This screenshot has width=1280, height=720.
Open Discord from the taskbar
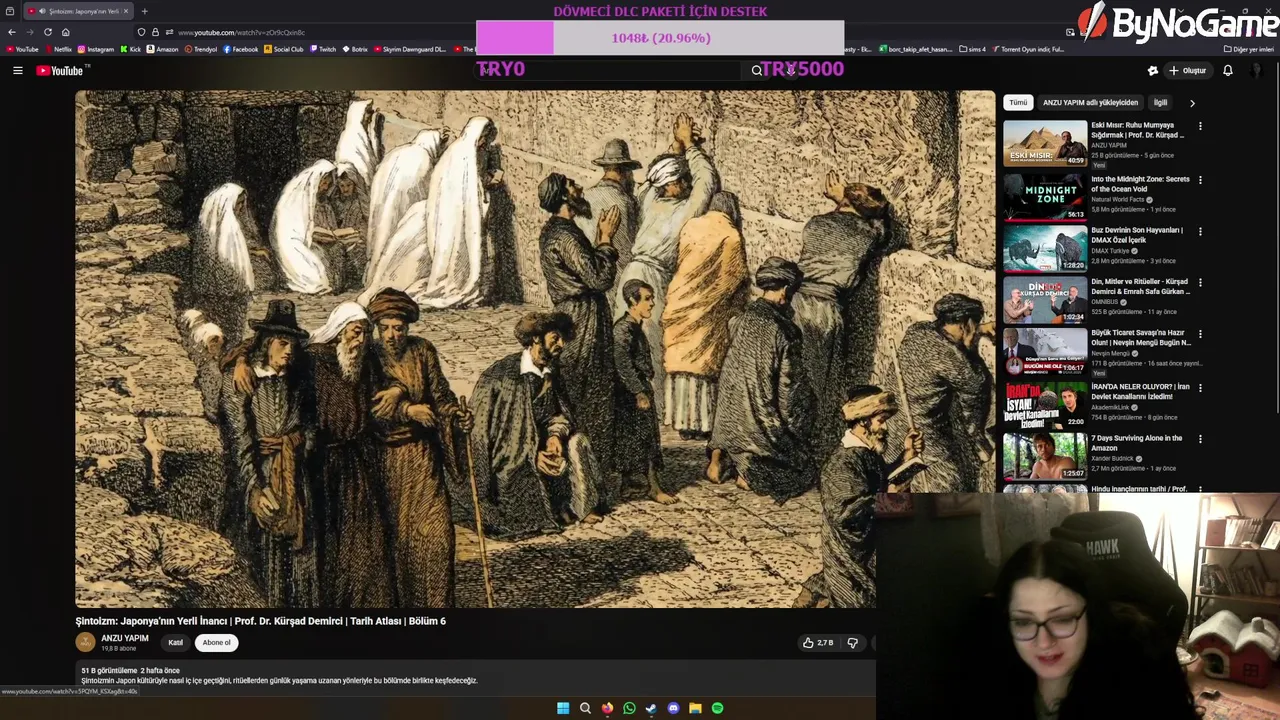coord(673,708)
